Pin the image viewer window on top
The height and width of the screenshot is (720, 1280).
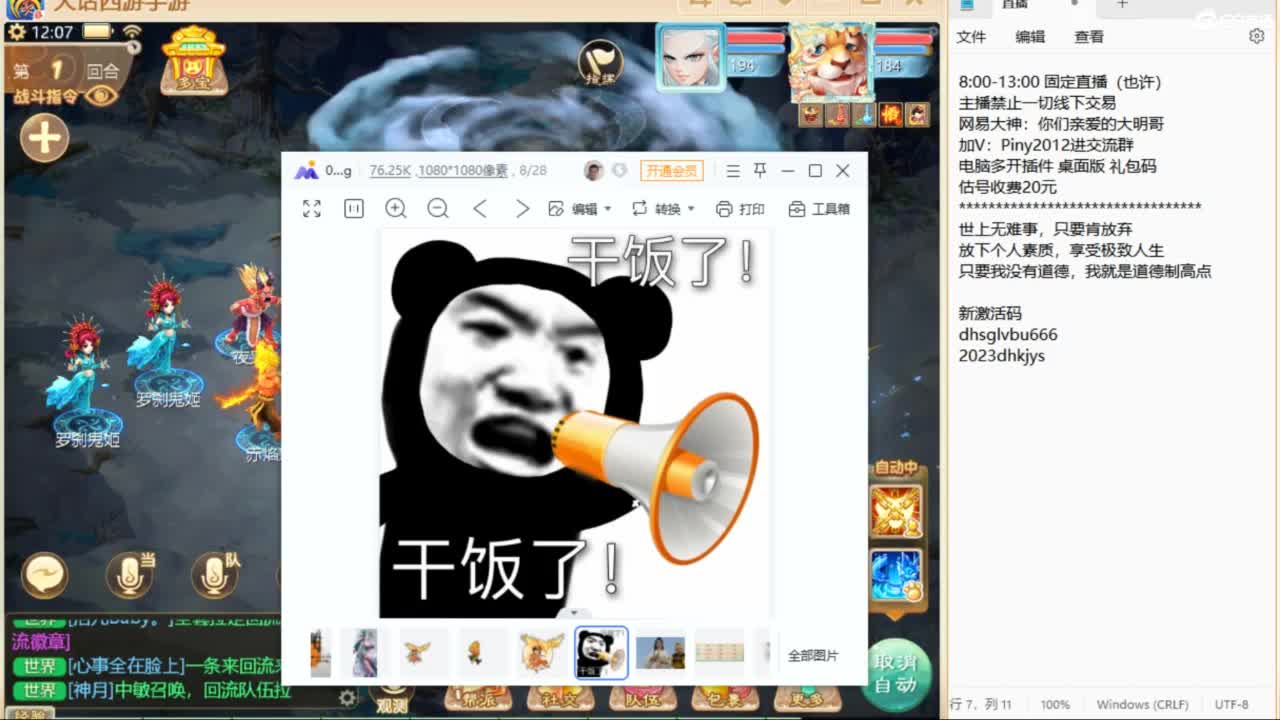tap(760, 171)
